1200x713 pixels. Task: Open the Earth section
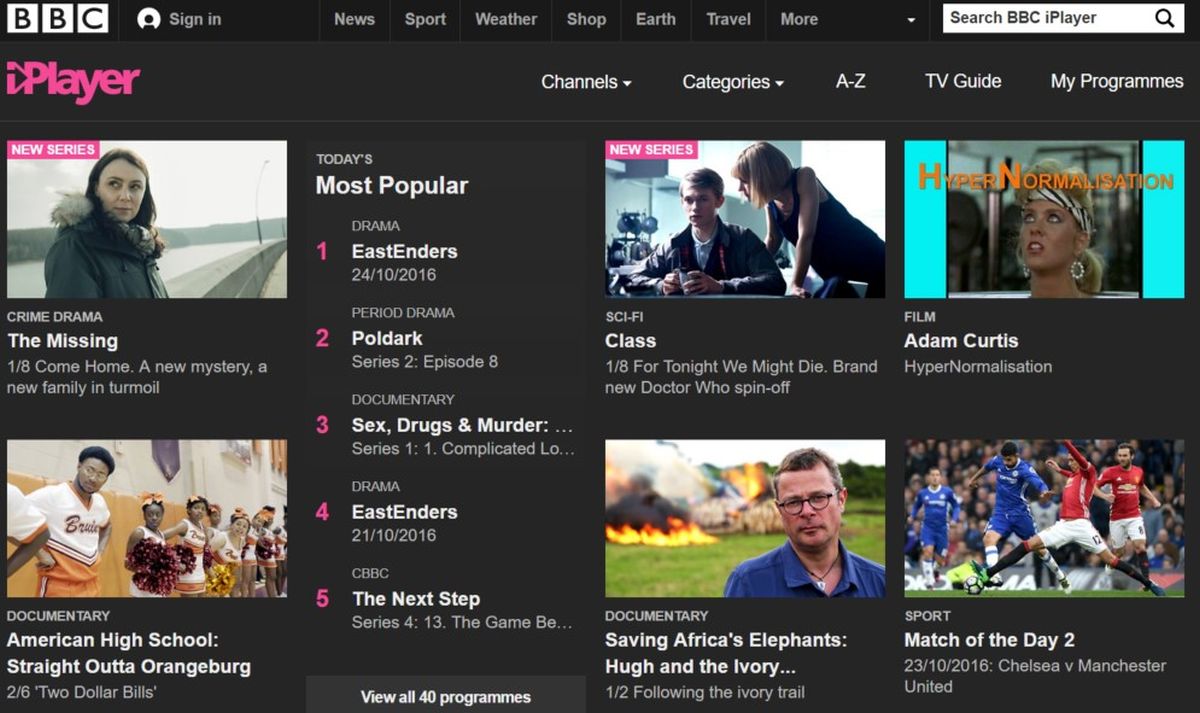[x=656, y=19]
